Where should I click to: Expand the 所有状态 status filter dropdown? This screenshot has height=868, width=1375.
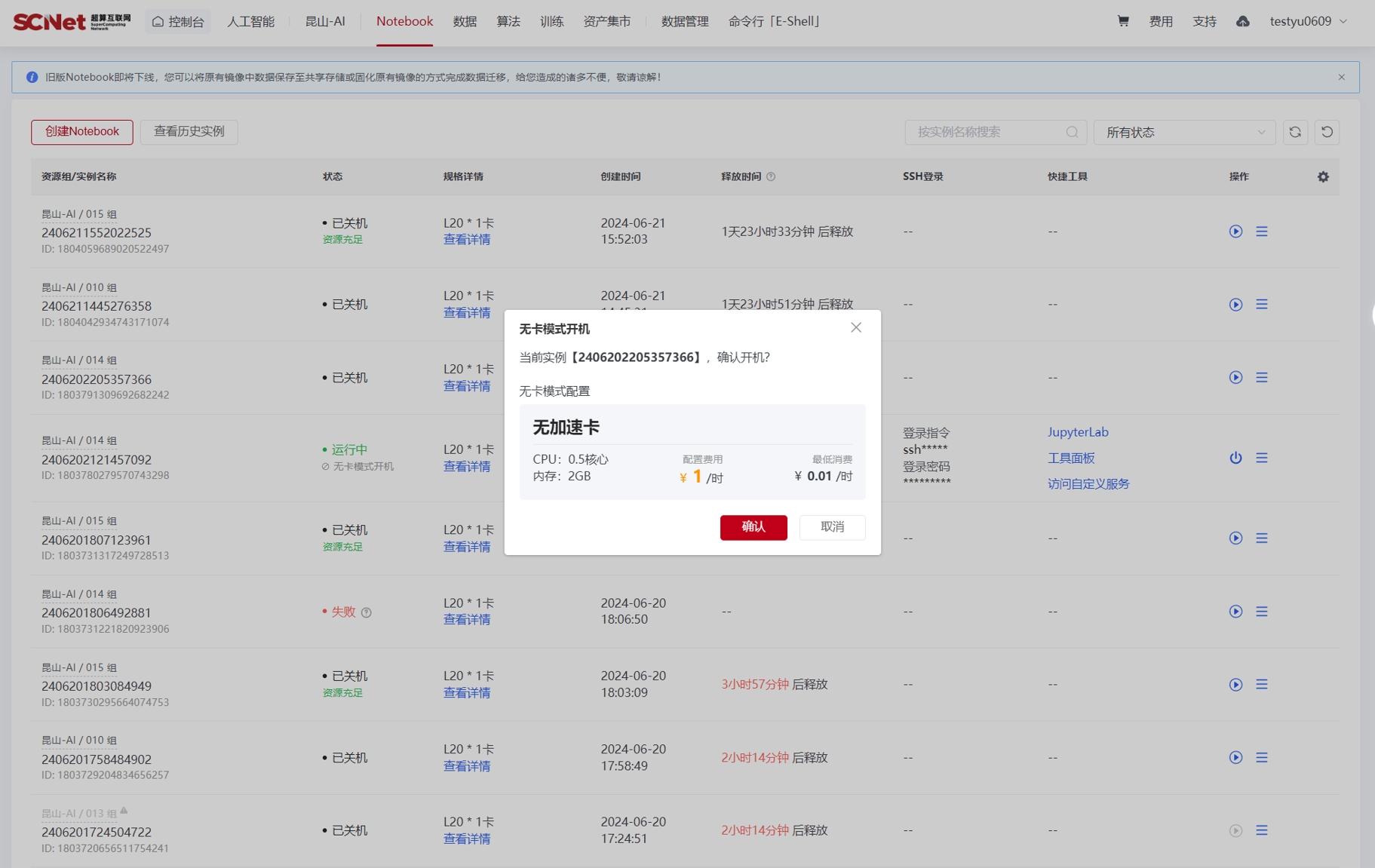point(1184,132)
